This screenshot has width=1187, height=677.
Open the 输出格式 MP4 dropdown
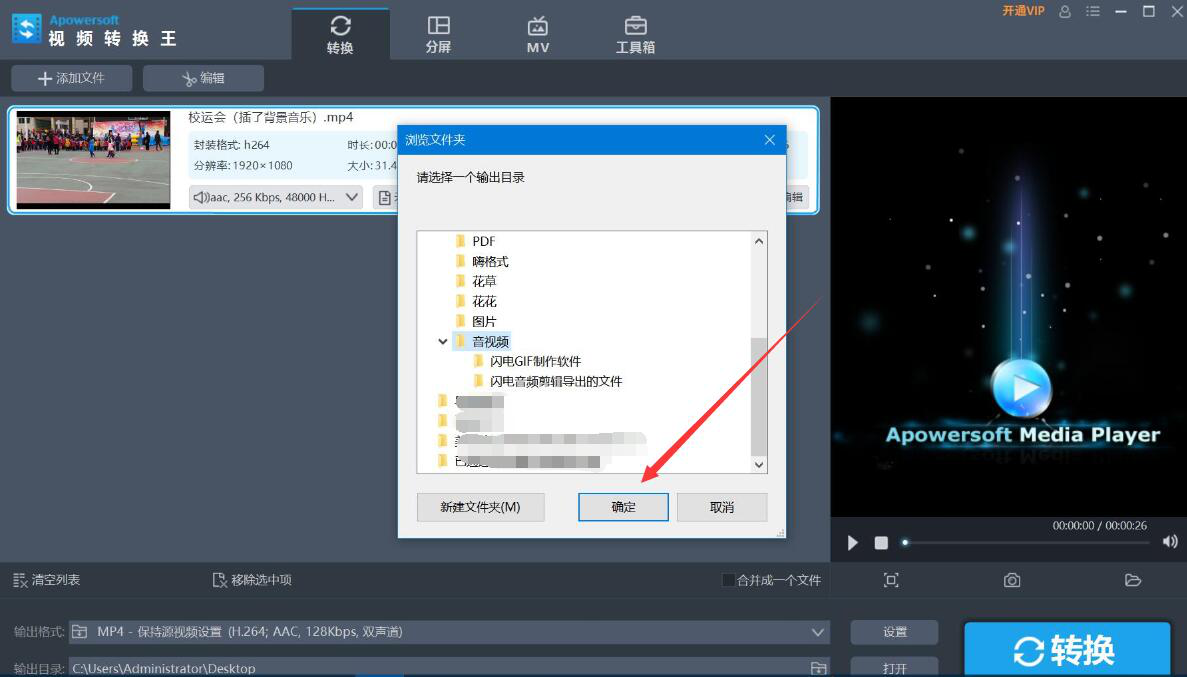pyautogui.click(x=449, y=632)
